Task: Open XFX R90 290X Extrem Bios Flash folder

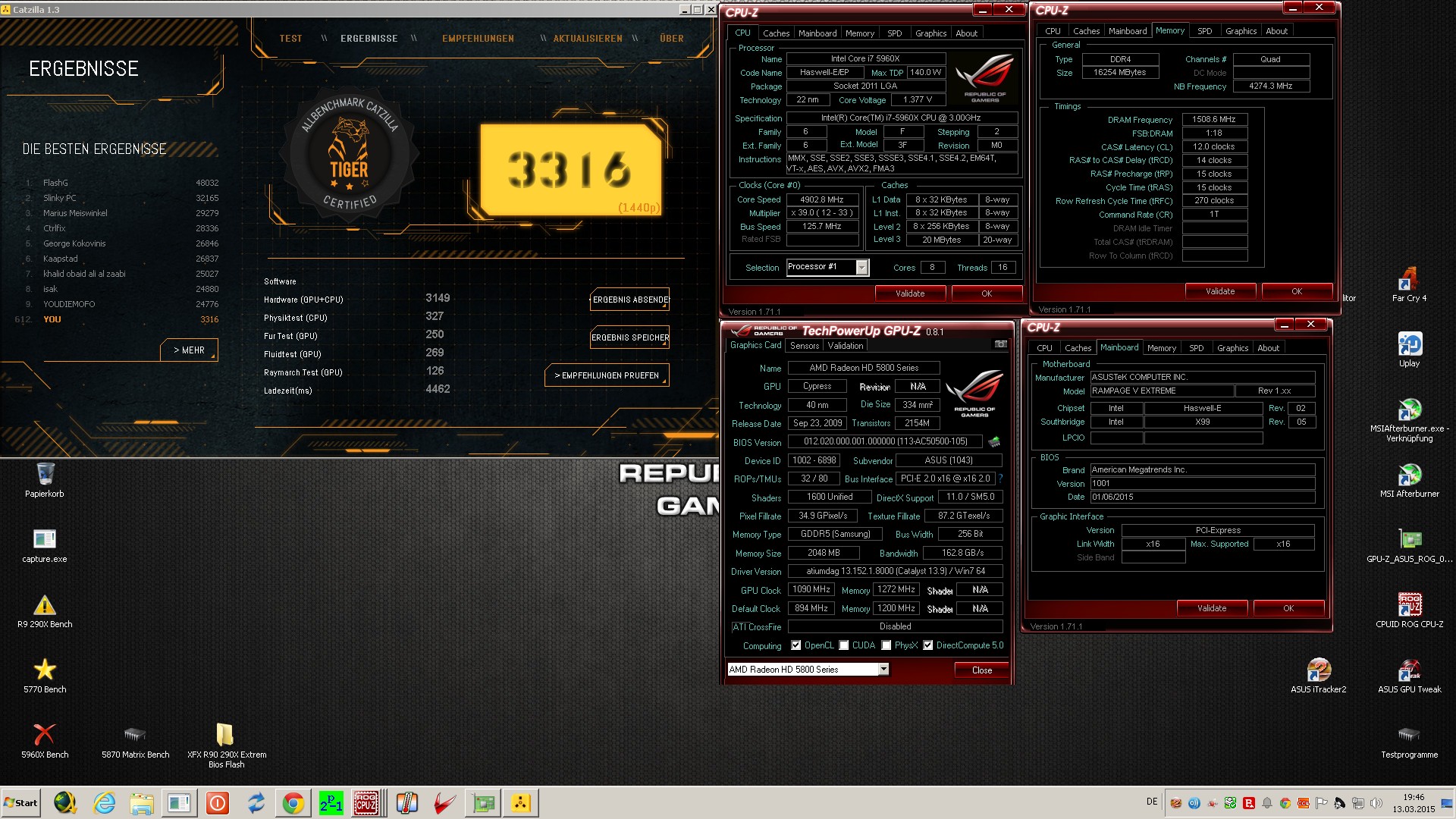Action: pyautogui.click(x=226, y=746)
